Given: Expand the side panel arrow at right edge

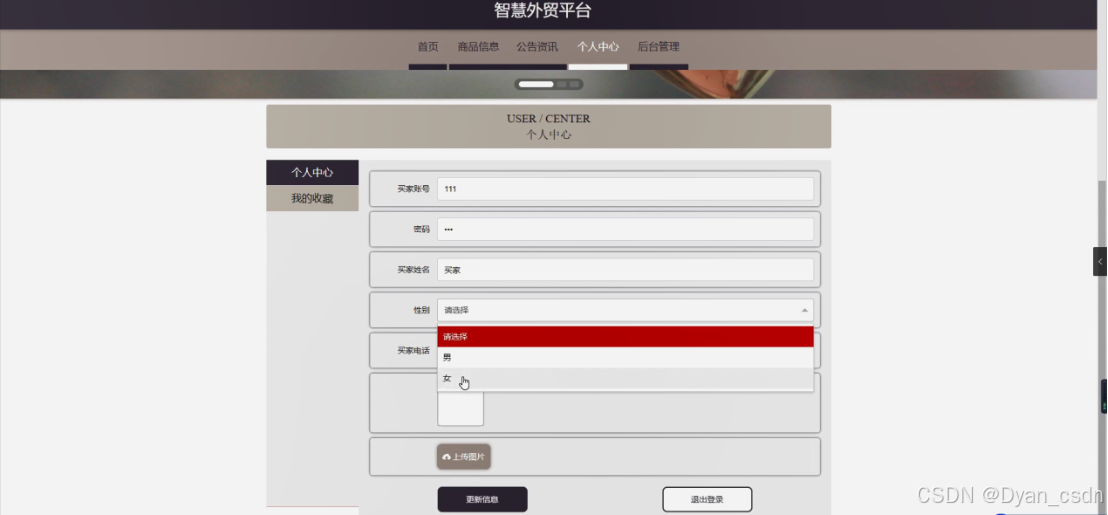Looking at the screenshot, I should [1100, 261].
